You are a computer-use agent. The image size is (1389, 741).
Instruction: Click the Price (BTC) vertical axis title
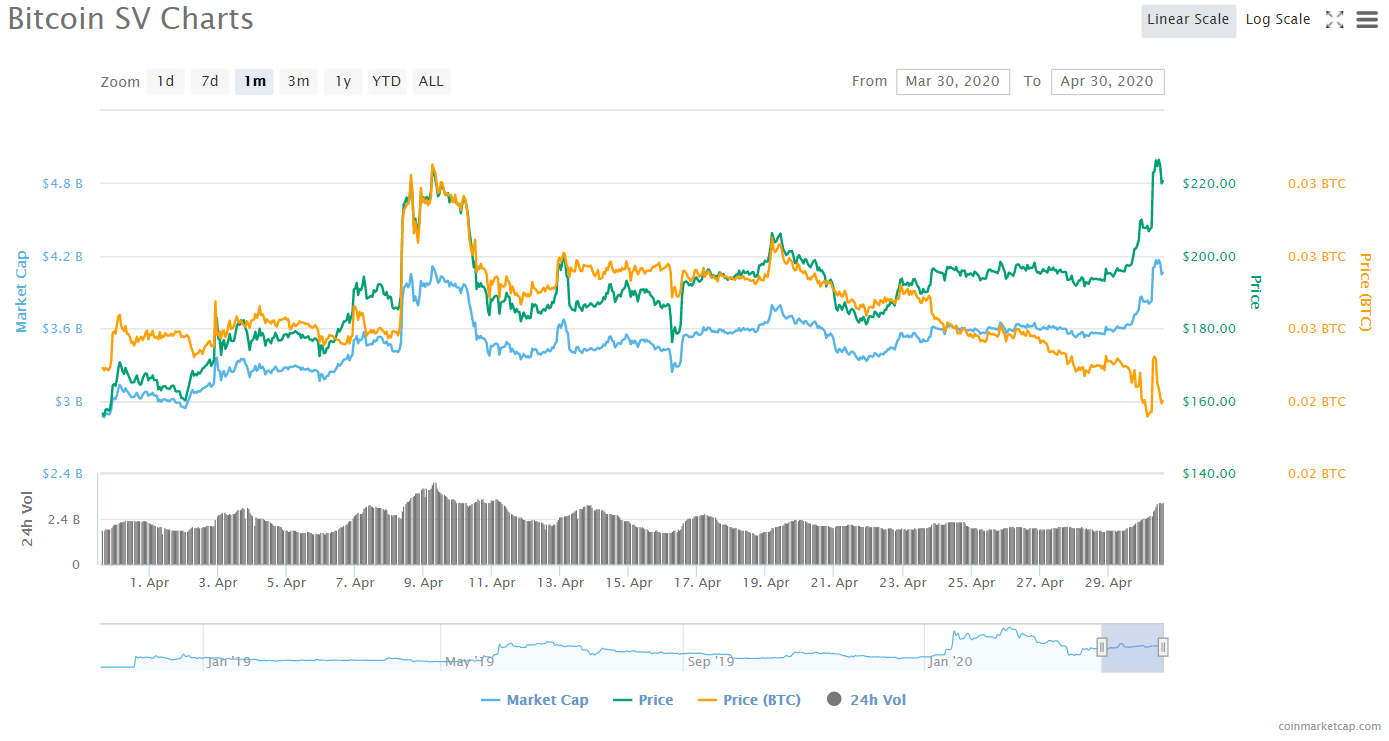1364,292
